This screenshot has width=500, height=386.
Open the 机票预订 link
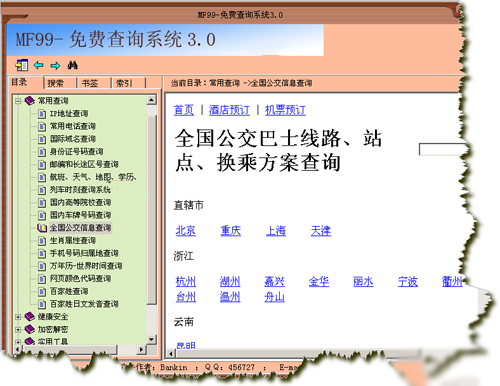tap(285, 110)
